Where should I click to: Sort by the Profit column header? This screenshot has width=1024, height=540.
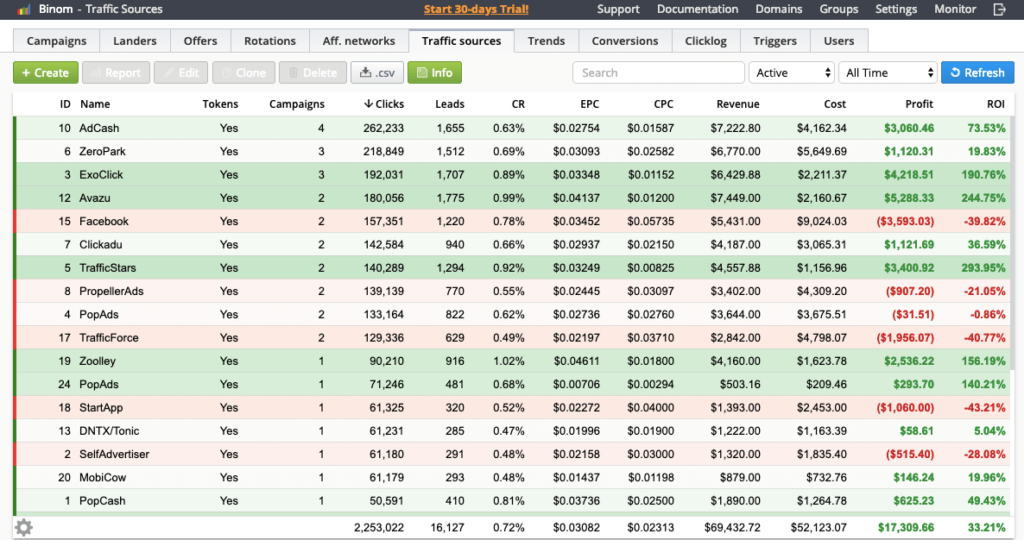click(919, 104)
